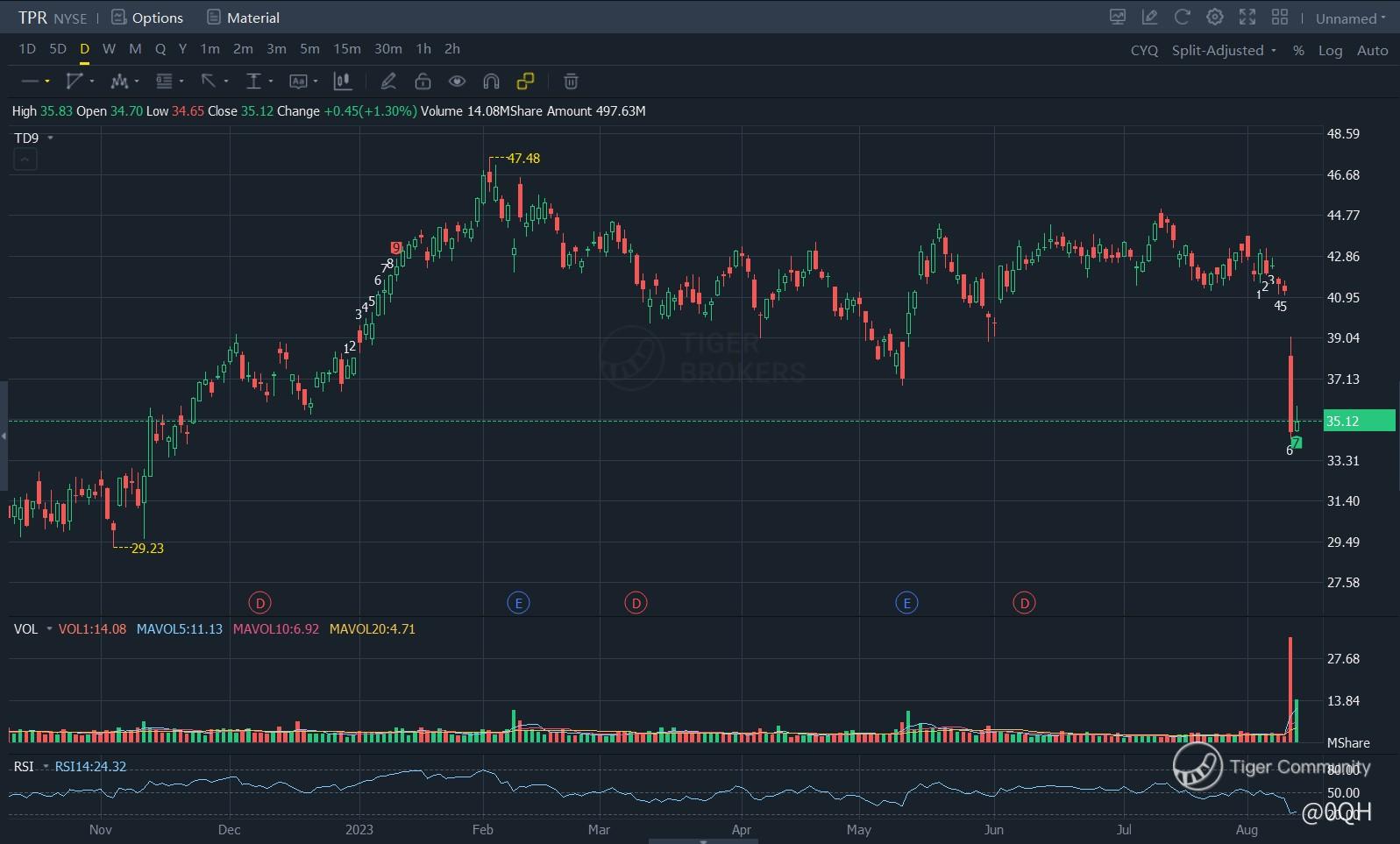The height and width of the screenshot is (844, 1400).
Task: Open the Unnamed layout dropdown
Action: 1350,18
